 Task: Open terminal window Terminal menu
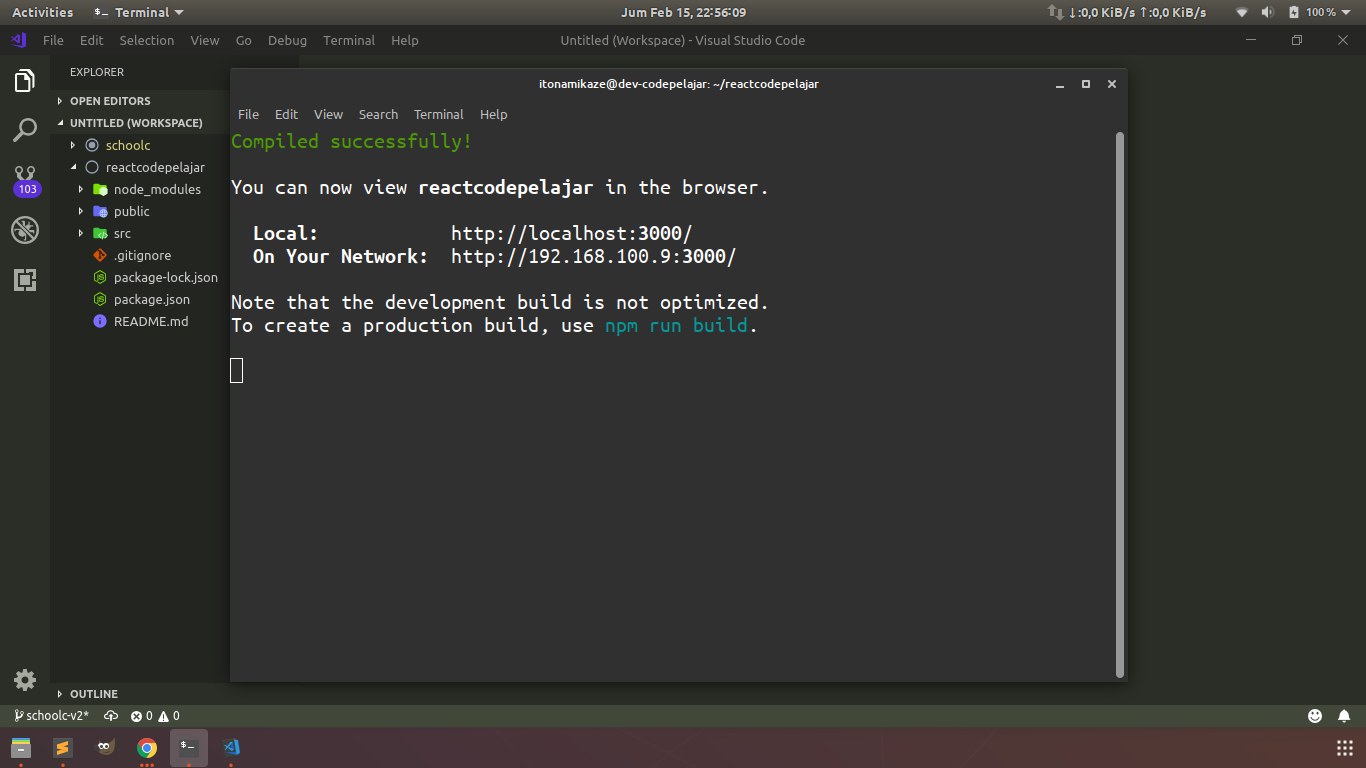tap(439, 114)
